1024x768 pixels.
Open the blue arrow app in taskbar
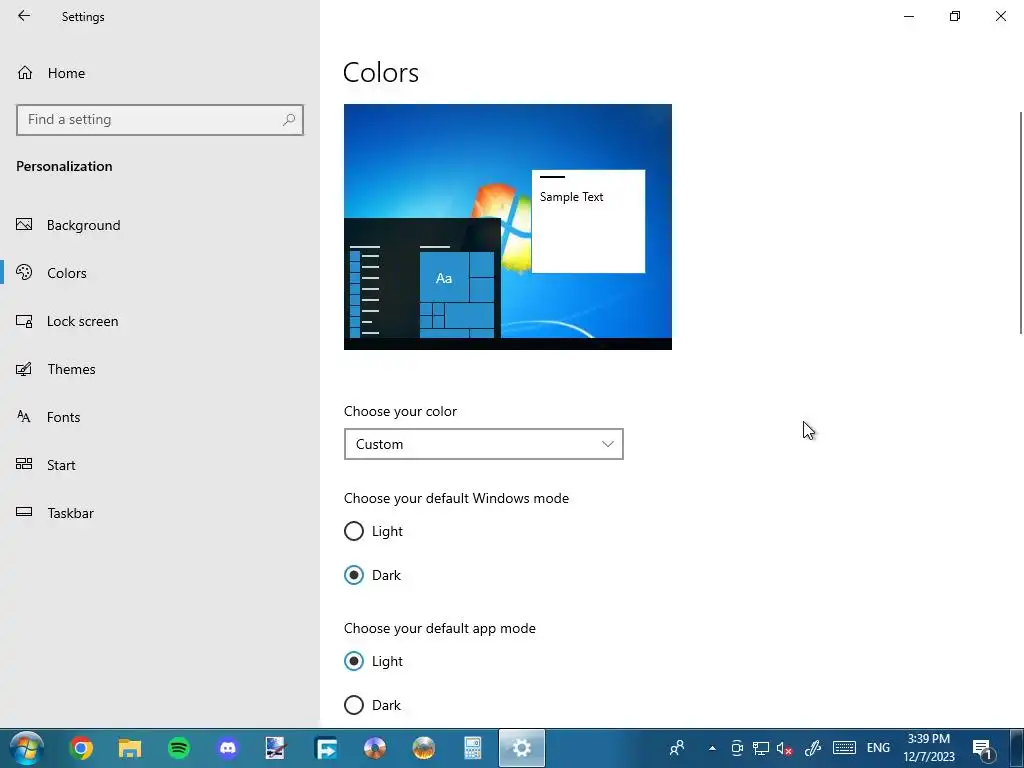(x=326, y=748)
